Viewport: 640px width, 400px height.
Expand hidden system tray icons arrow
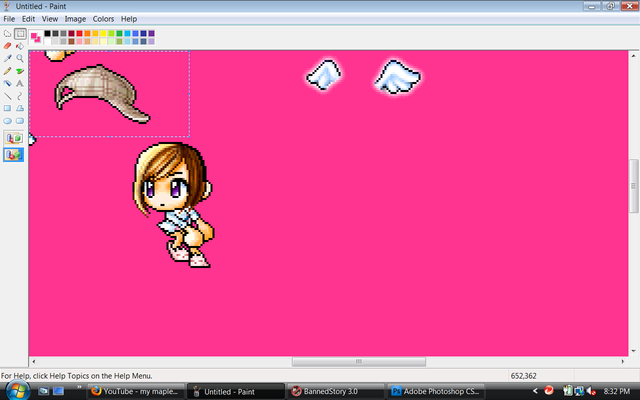click(x=535, y=391)
